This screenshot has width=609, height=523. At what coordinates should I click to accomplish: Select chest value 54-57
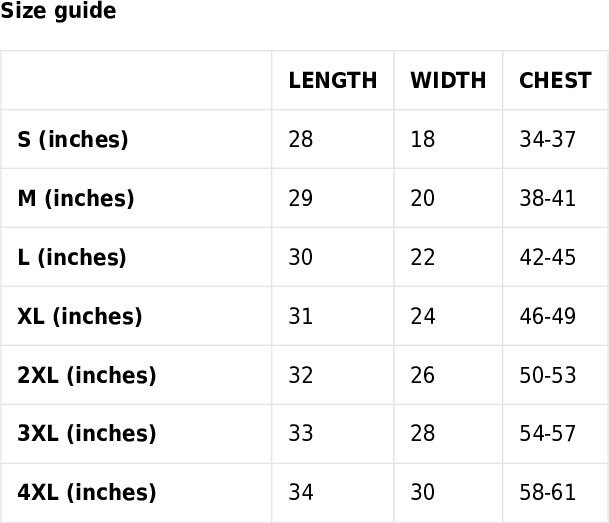point(548,434)
